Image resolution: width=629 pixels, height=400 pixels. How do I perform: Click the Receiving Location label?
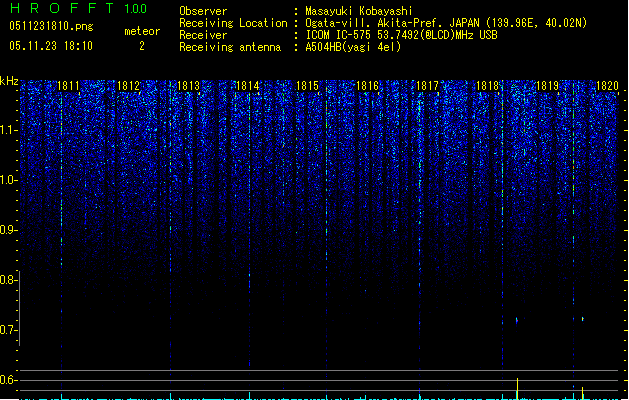click(233, 23)
